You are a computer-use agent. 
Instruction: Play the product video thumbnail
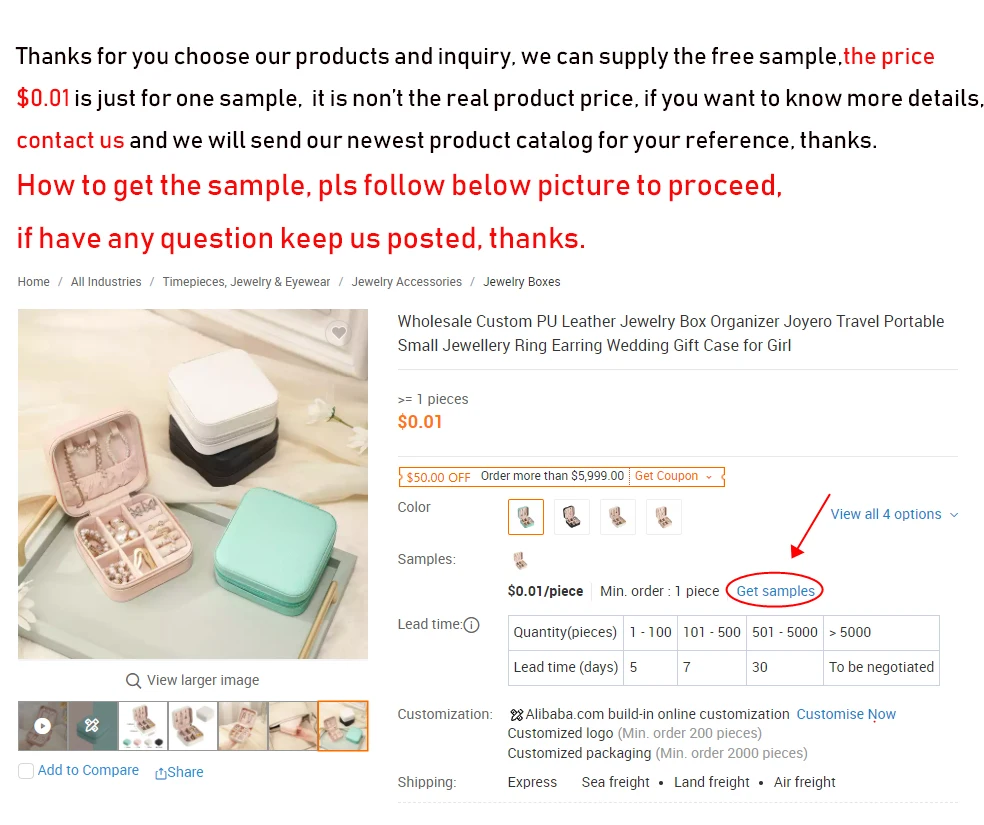pyautogui.click(x=43, y=726)
